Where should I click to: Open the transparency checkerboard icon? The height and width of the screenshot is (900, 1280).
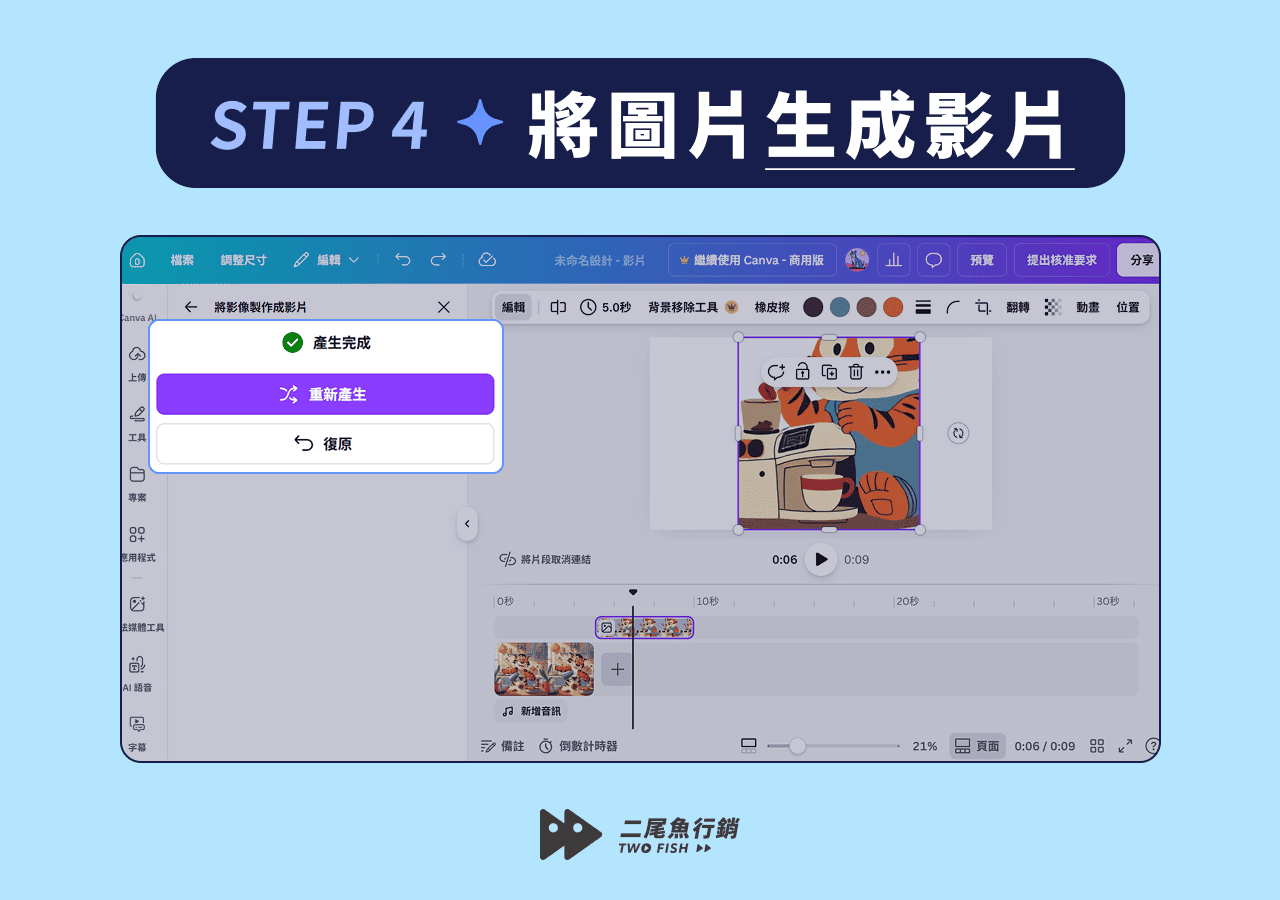1053,307
